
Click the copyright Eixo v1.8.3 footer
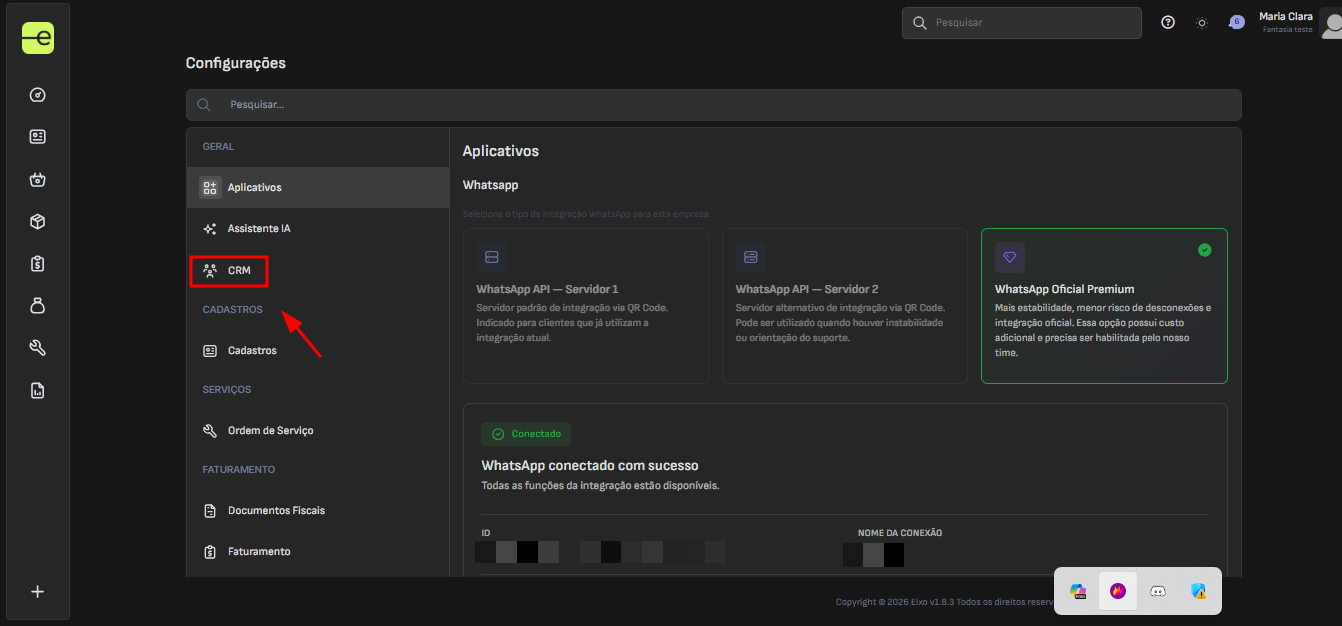[x=944, y=602]
